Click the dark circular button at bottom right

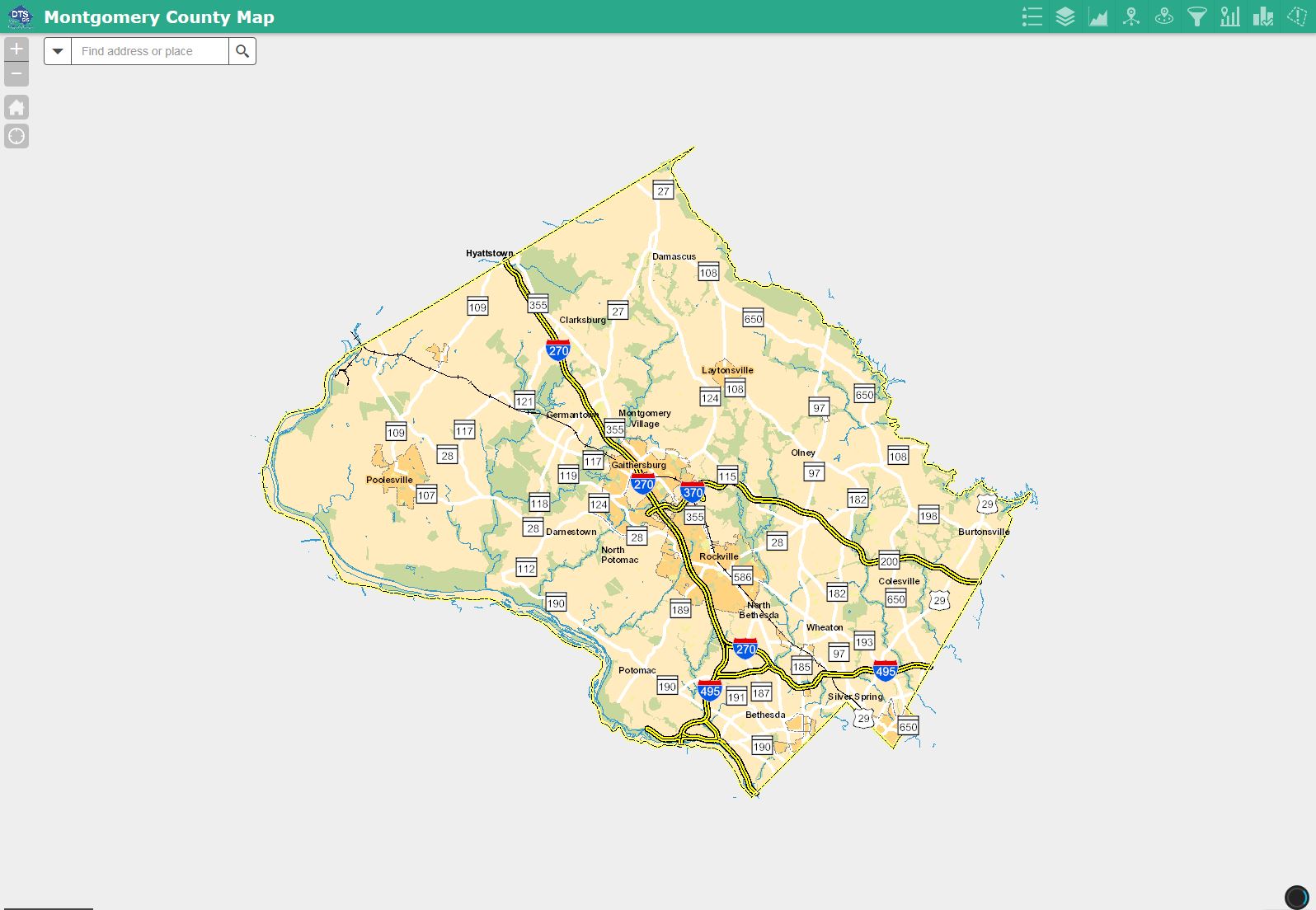coord(1296,897)
